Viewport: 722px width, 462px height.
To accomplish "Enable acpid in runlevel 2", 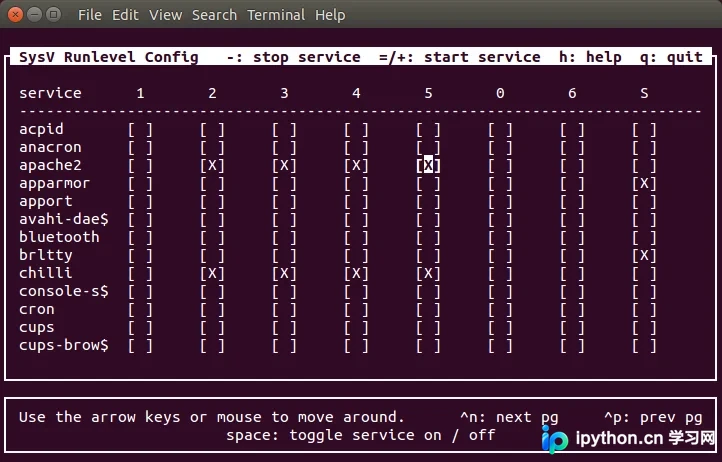I will tap(212, 129).
